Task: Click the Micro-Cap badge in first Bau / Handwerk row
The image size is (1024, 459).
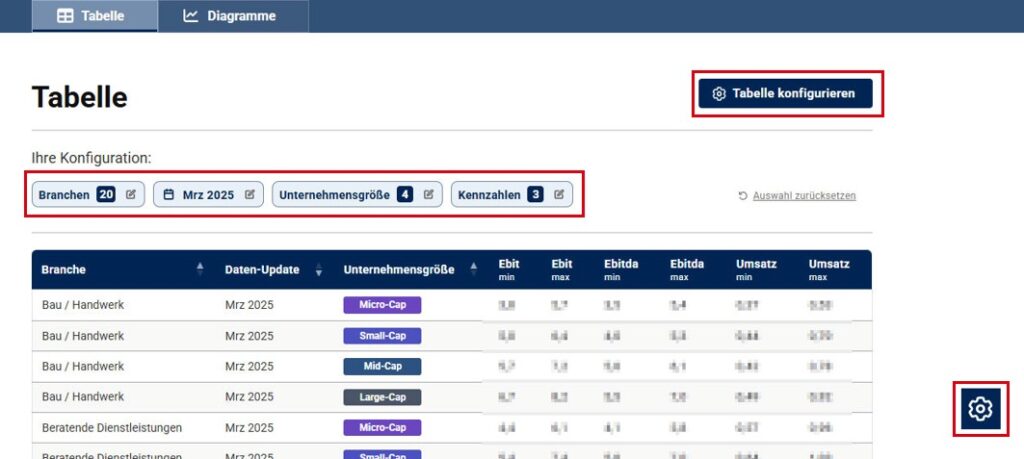Action: pos(382,305)
